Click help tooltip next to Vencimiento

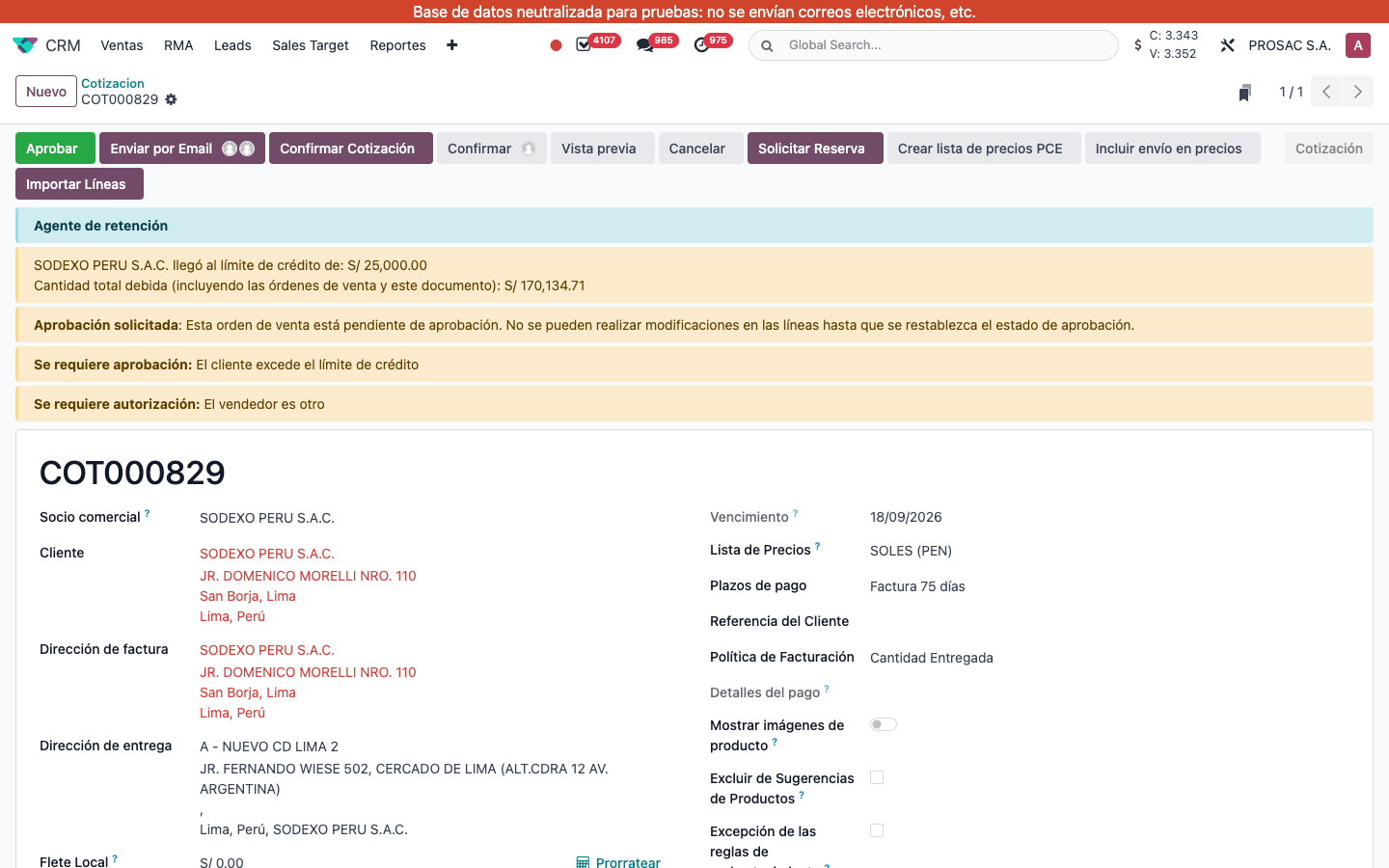click(x=795, y=514)
